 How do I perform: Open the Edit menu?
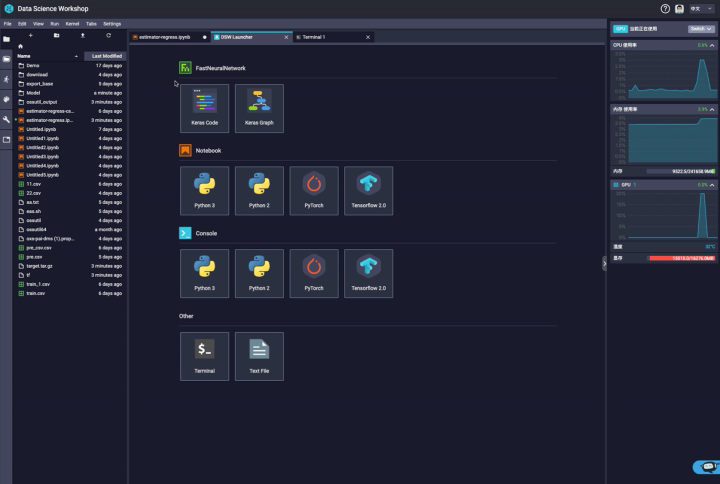click(22, 24)
